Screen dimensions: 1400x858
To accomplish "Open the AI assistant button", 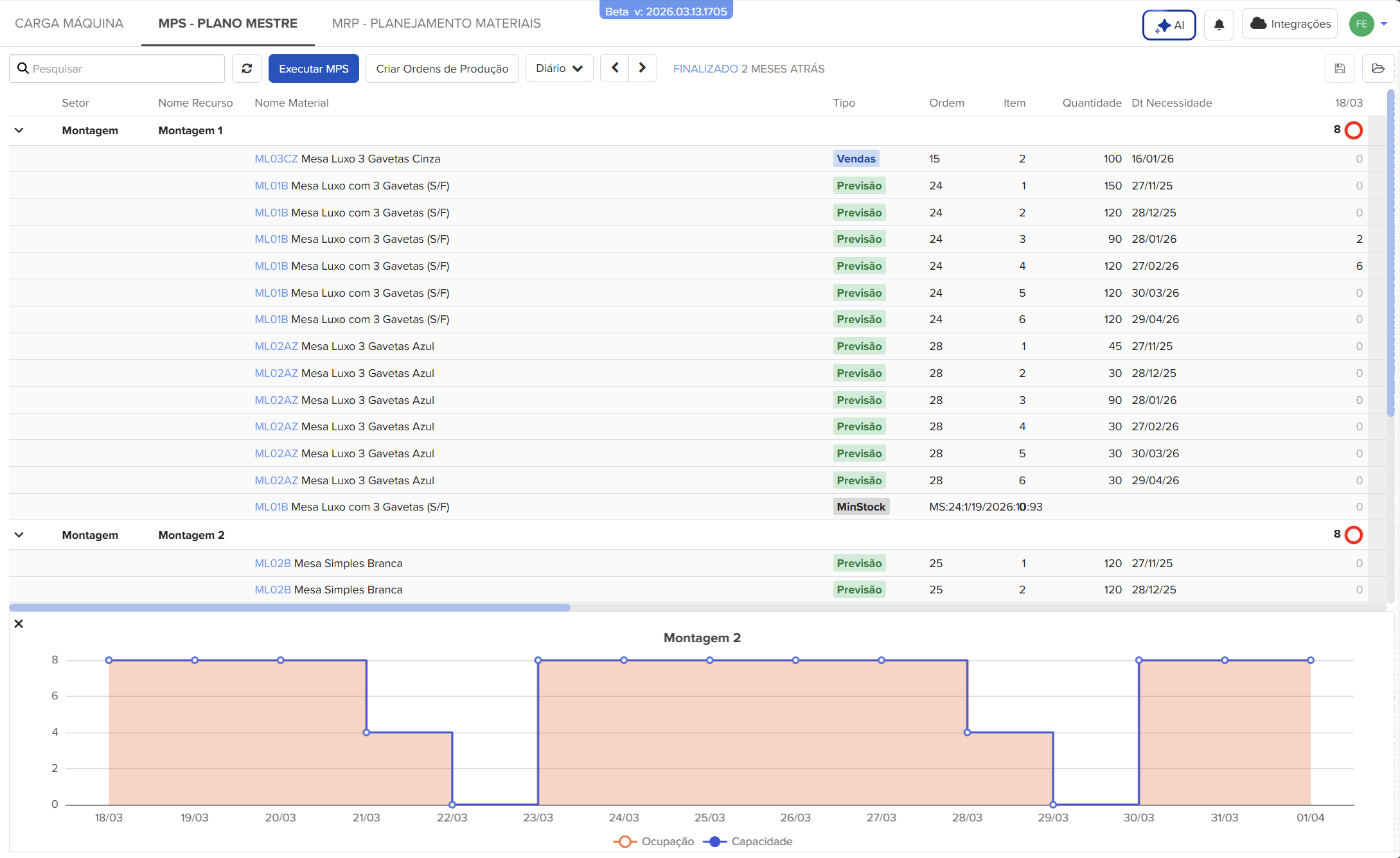I will [1169, 25].
